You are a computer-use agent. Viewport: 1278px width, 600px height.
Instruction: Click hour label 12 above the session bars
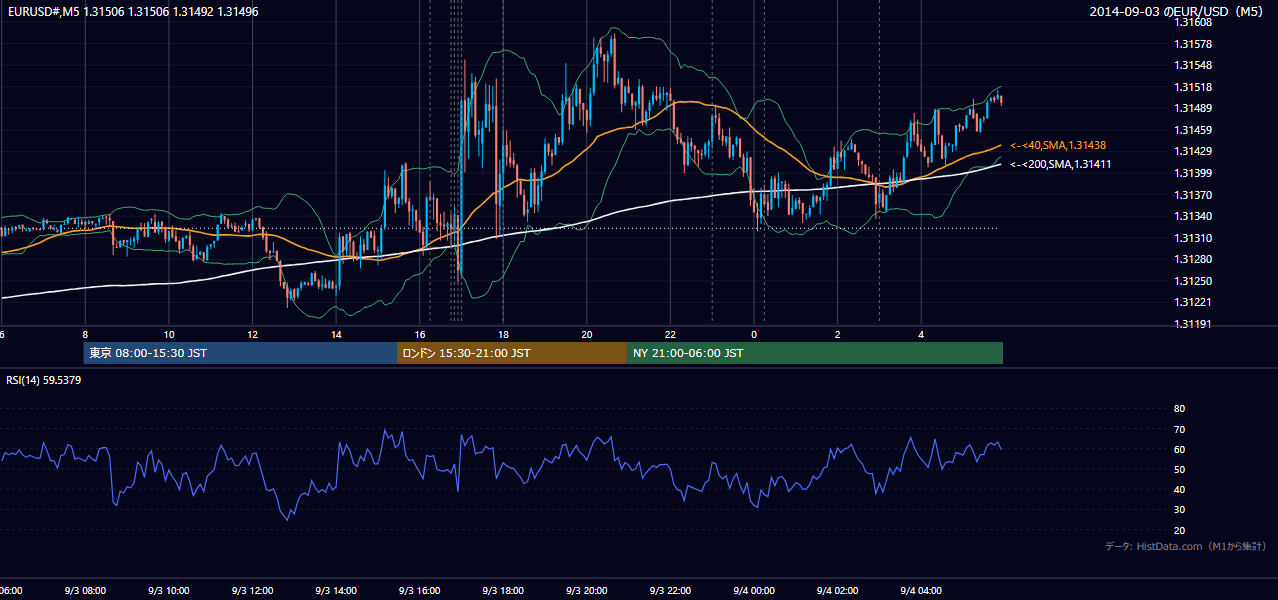(x=253, y=334)
